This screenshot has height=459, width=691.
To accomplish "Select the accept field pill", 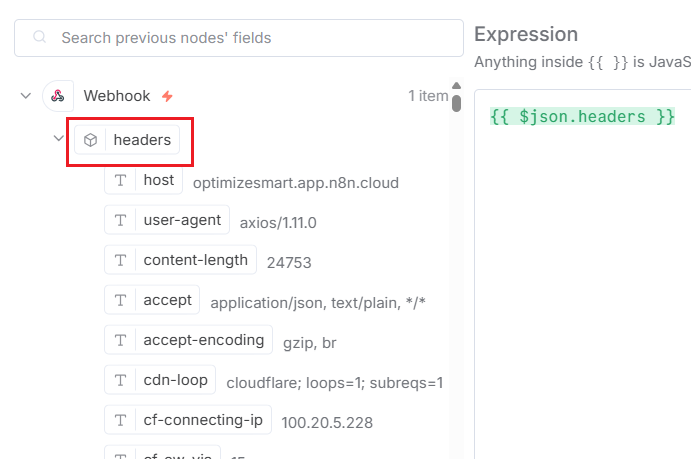I will click(x=167, y=300).
